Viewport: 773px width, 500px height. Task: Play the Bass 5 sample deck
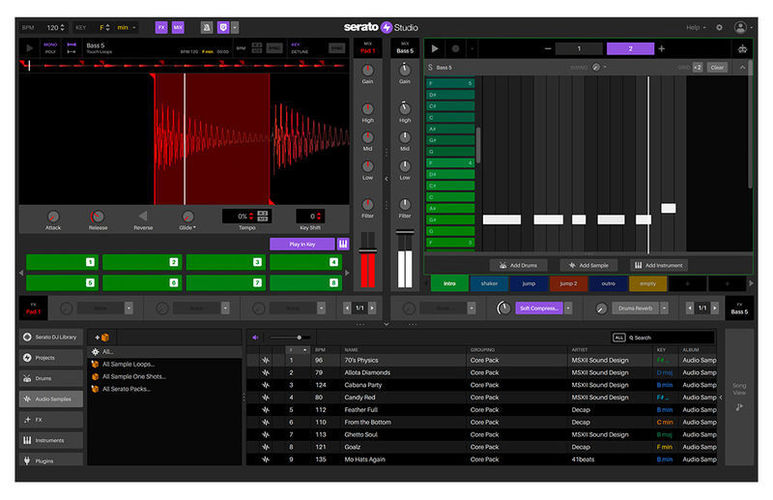30,48
